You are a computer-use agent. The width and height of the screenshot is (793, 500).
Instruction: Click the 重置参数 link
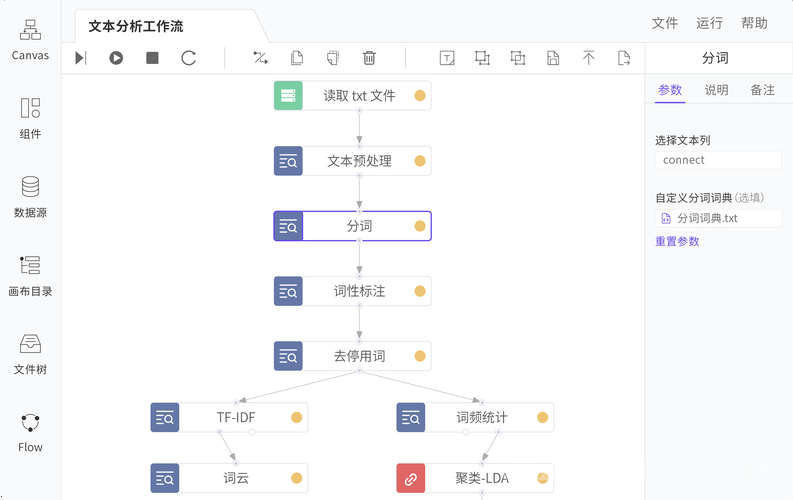coord(677,241)
